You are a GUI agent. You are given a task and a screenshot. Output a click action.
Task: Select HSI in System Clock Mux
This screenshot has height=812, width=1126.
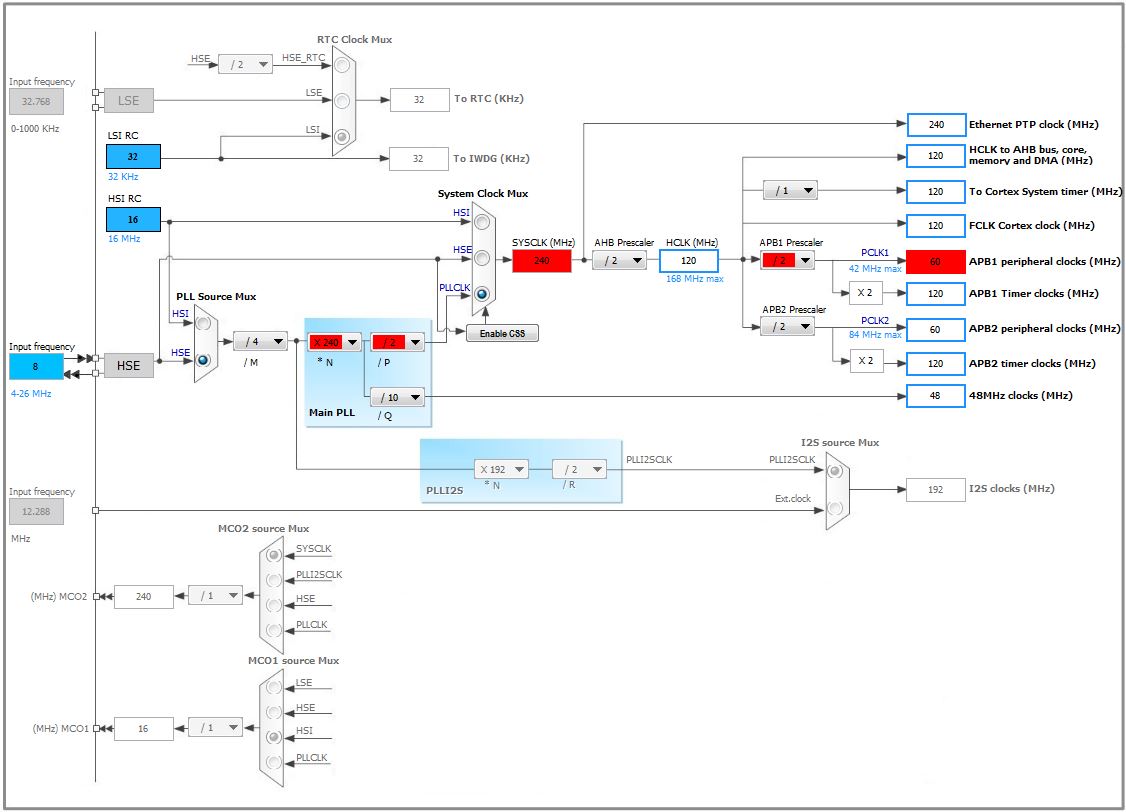tap(483, 222)
